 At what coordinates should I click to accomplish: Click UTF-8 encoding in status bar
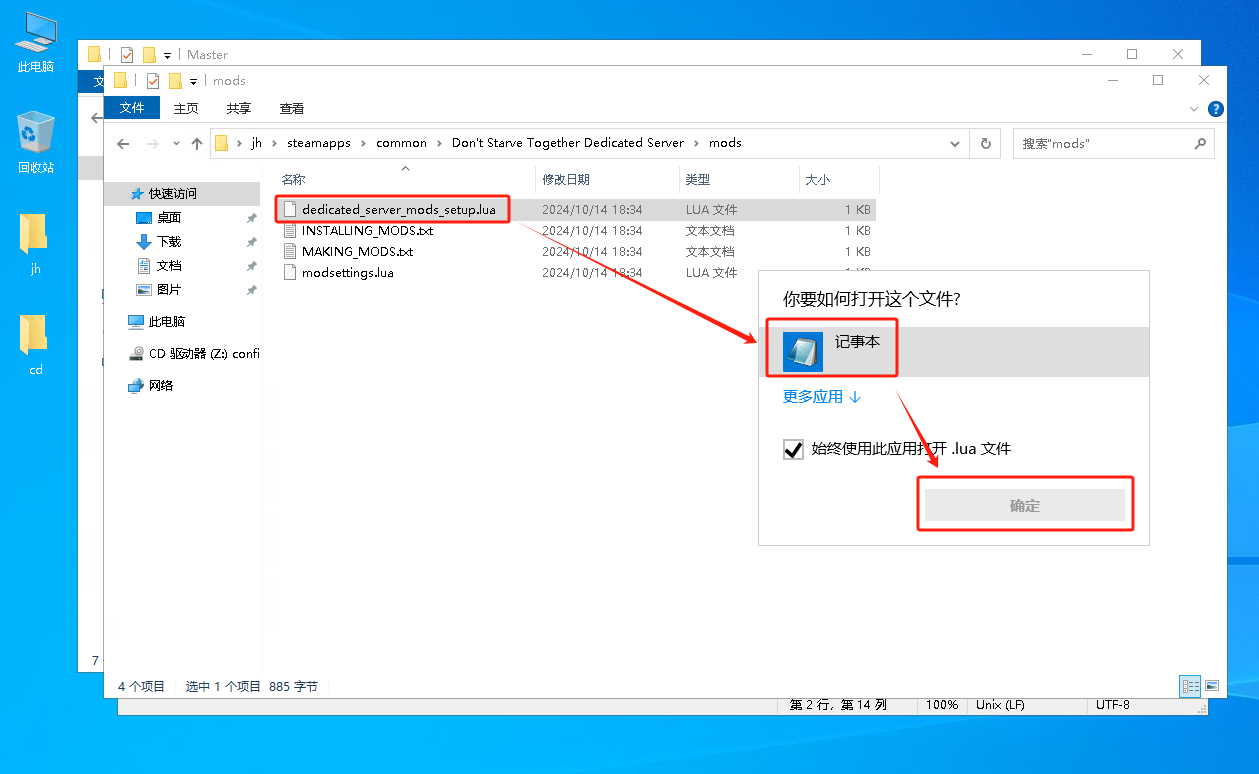tap(1112, 705)
